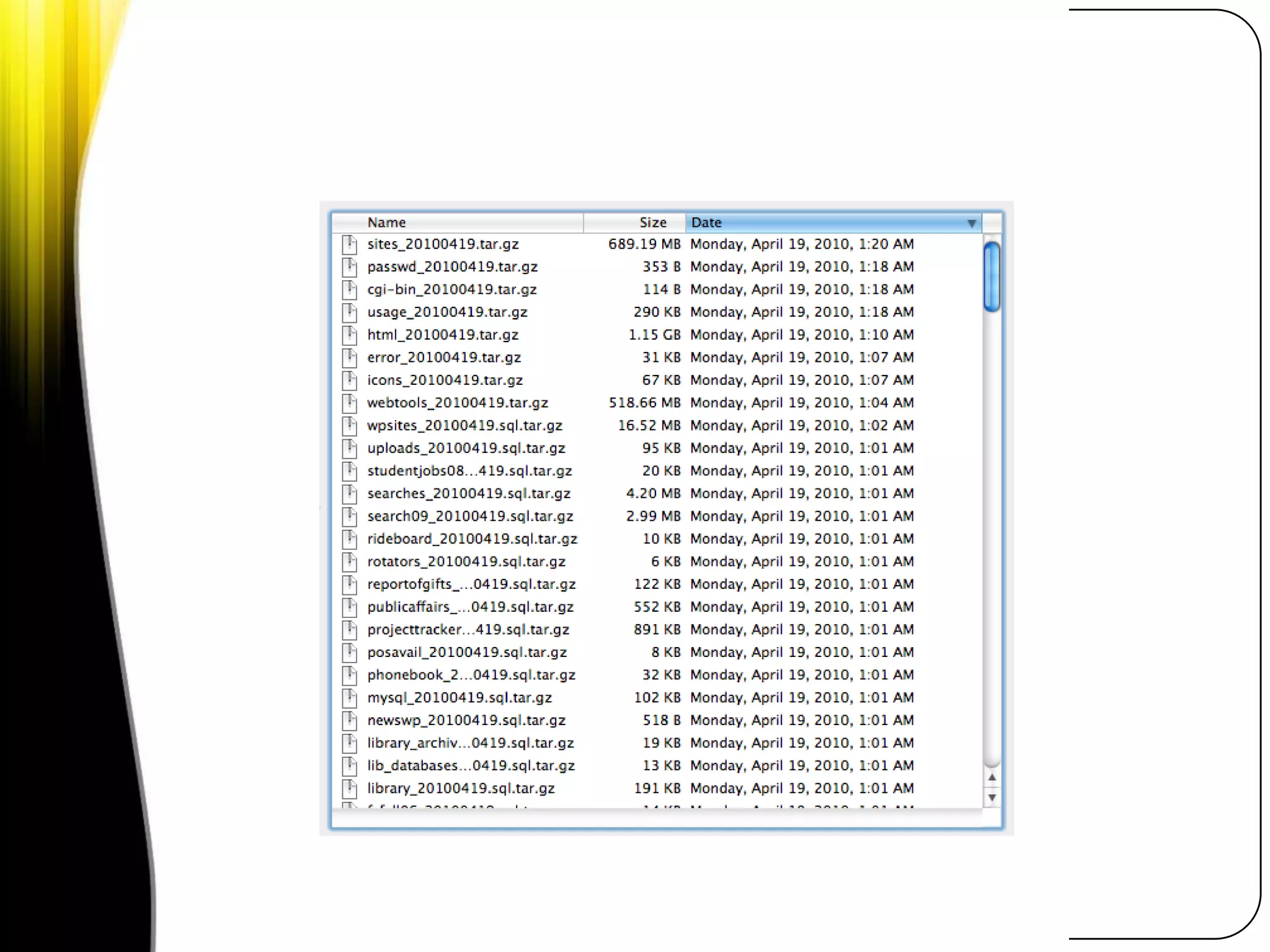Click file icon beside webtools_20100419.tar.gz
Screen dimensions: 1270x952
tap(350, 403)
